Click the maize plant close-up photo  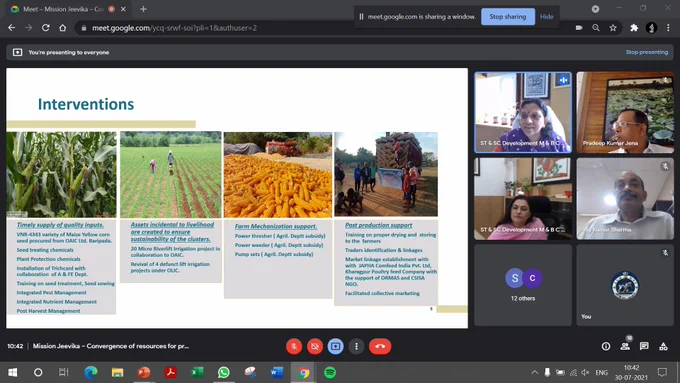pyautogui.click(x=62, y=175)
